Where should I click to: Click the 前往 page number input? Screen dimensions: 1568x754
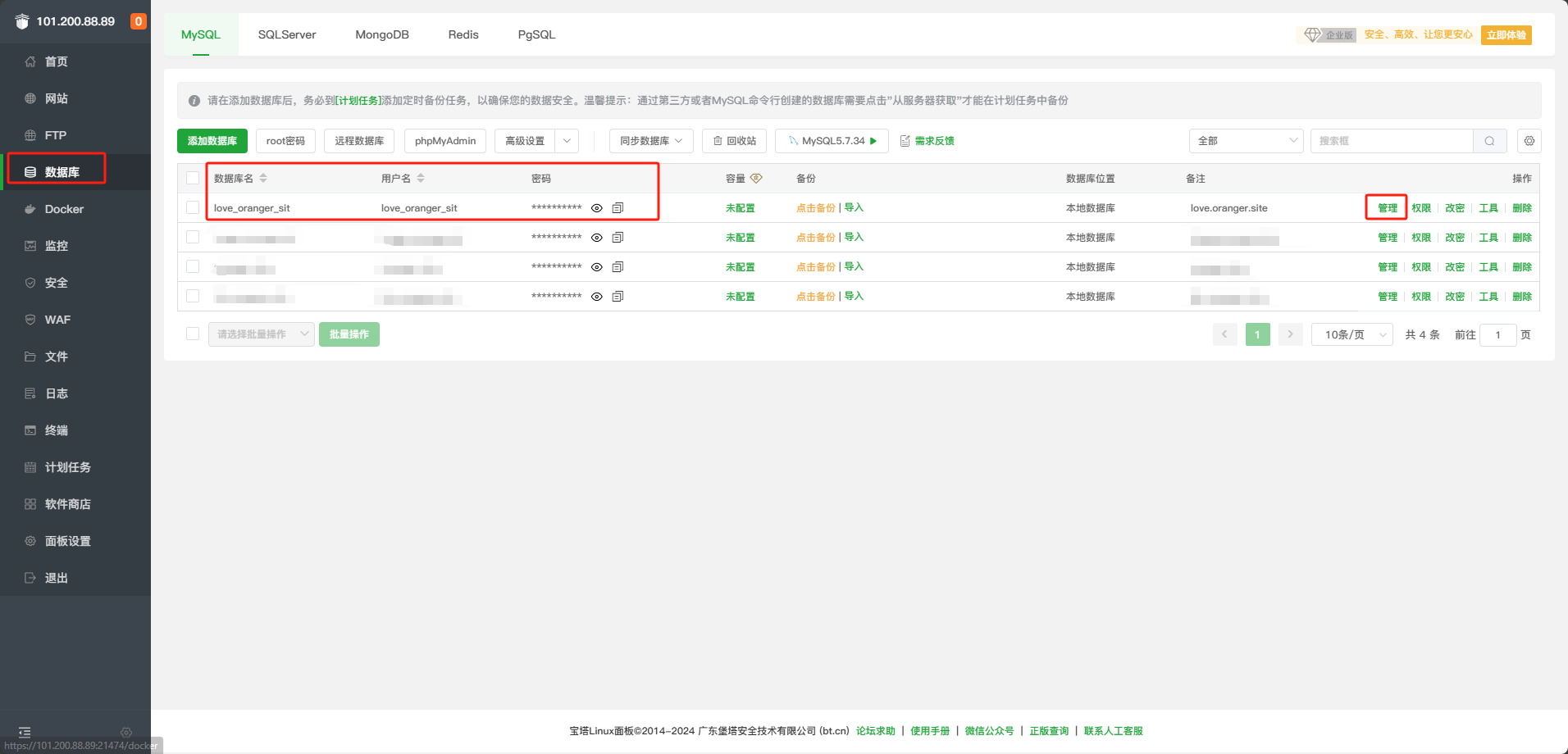(1498, 334)
